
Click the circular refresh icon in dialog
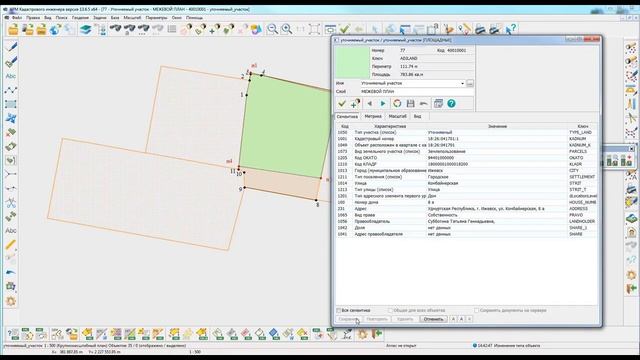tap(397, 104)
